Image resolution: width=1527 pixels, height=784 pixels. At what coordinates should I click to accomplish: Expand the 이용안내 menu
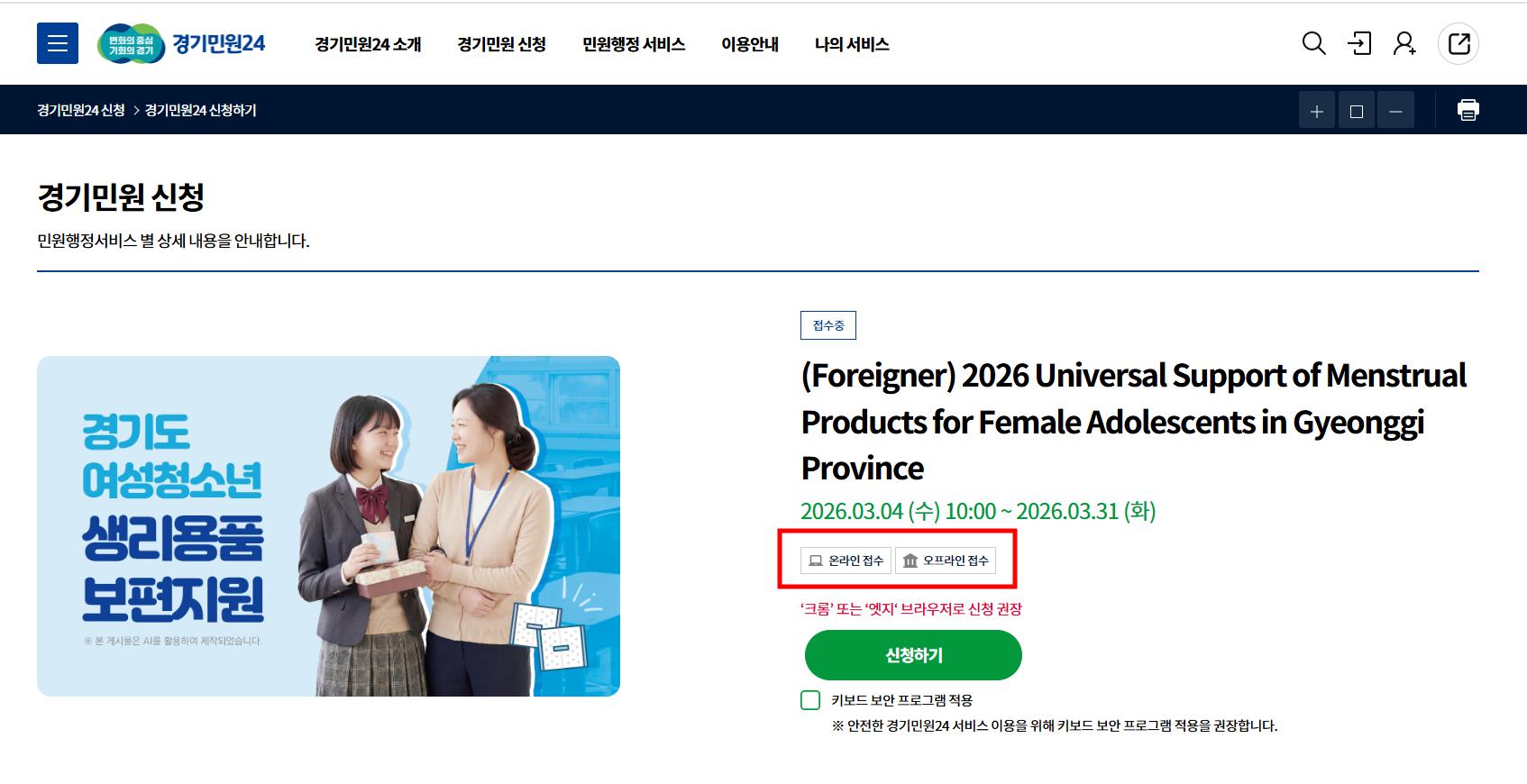coord(750,44)
